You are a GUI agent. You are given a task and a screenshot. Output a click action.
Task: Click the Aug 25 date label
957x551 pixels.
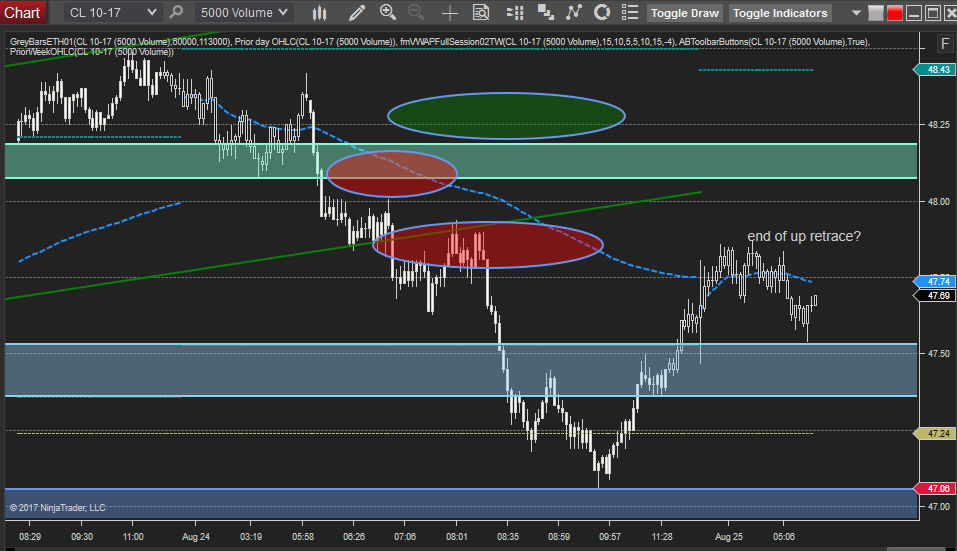[729, 537]
